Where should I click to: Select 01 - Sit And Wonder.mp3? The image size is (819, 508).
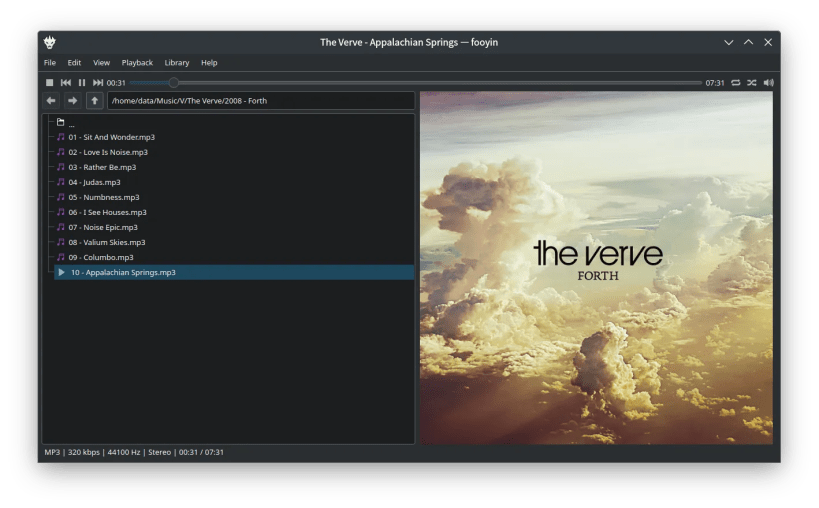click(235, 137)
